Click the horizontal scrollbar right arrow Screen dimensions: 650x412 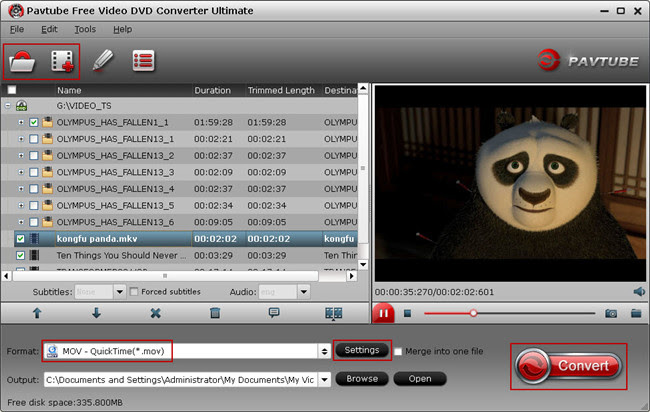[x=352, y=276]
